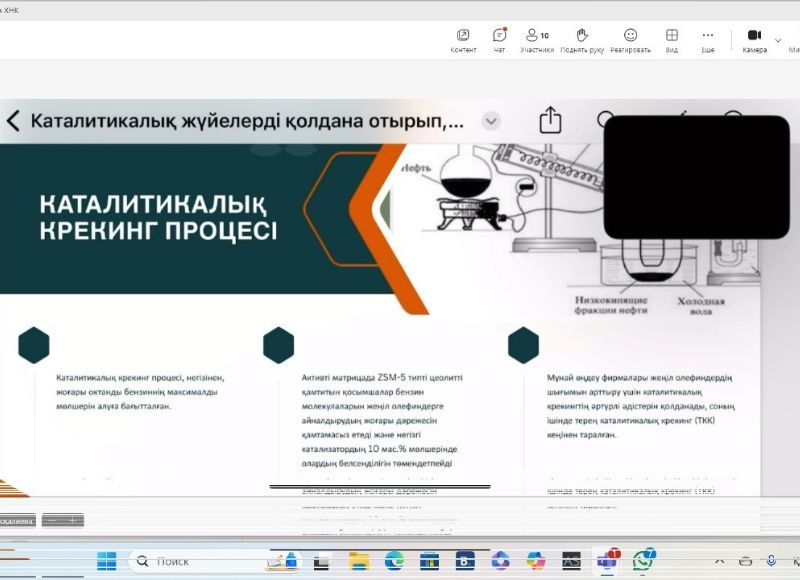This screenshot has height=580, width=800.
Task: Expand the camera options dropdown arrow
Action: click(778, 40)
